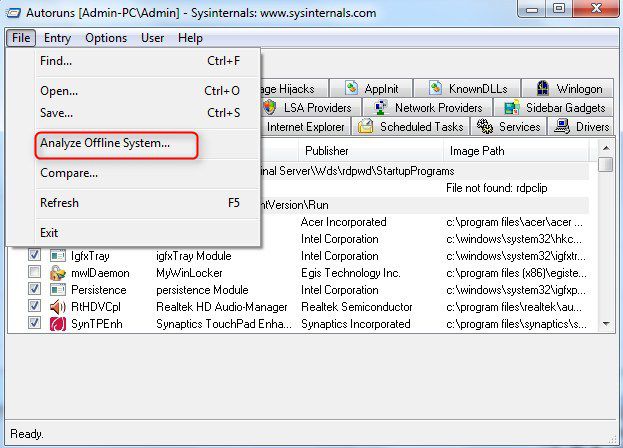Click 'Egis Technology Inc.' publisher cell
Viewport: 623px width, 448px height.
(x=350, y=273)
